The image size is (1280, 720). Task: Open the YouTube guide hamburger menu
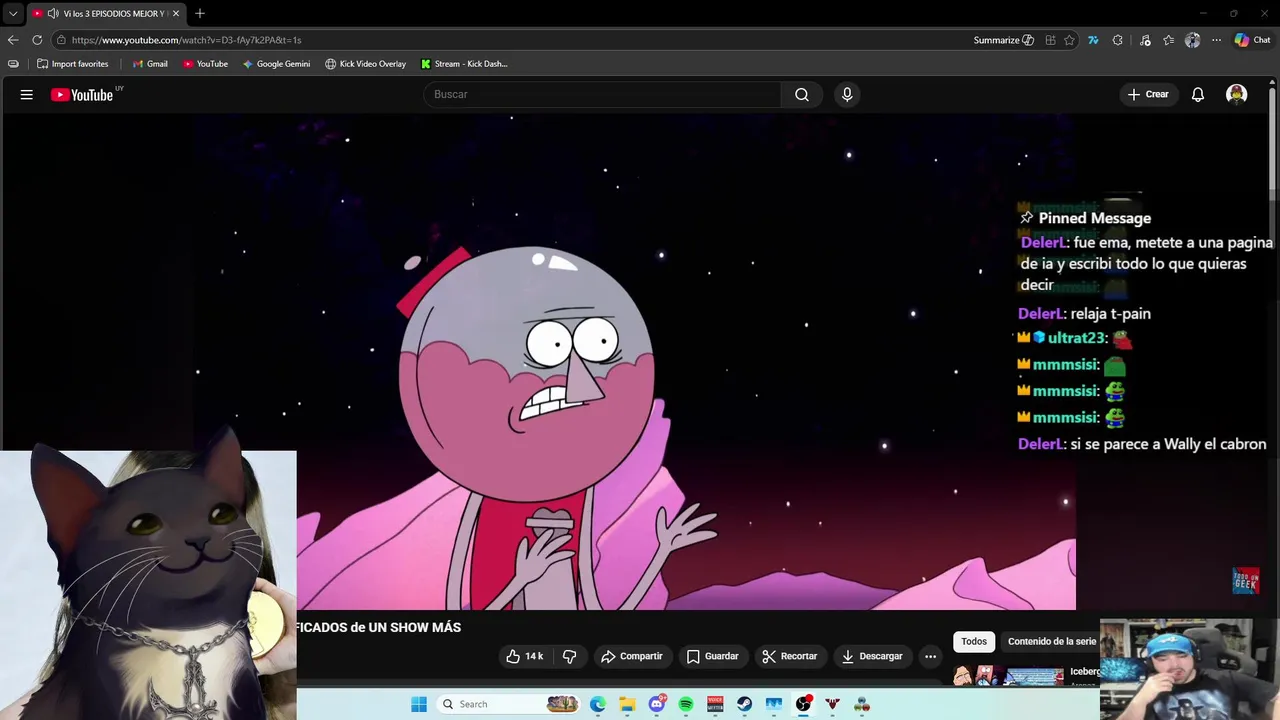(27, 95)
